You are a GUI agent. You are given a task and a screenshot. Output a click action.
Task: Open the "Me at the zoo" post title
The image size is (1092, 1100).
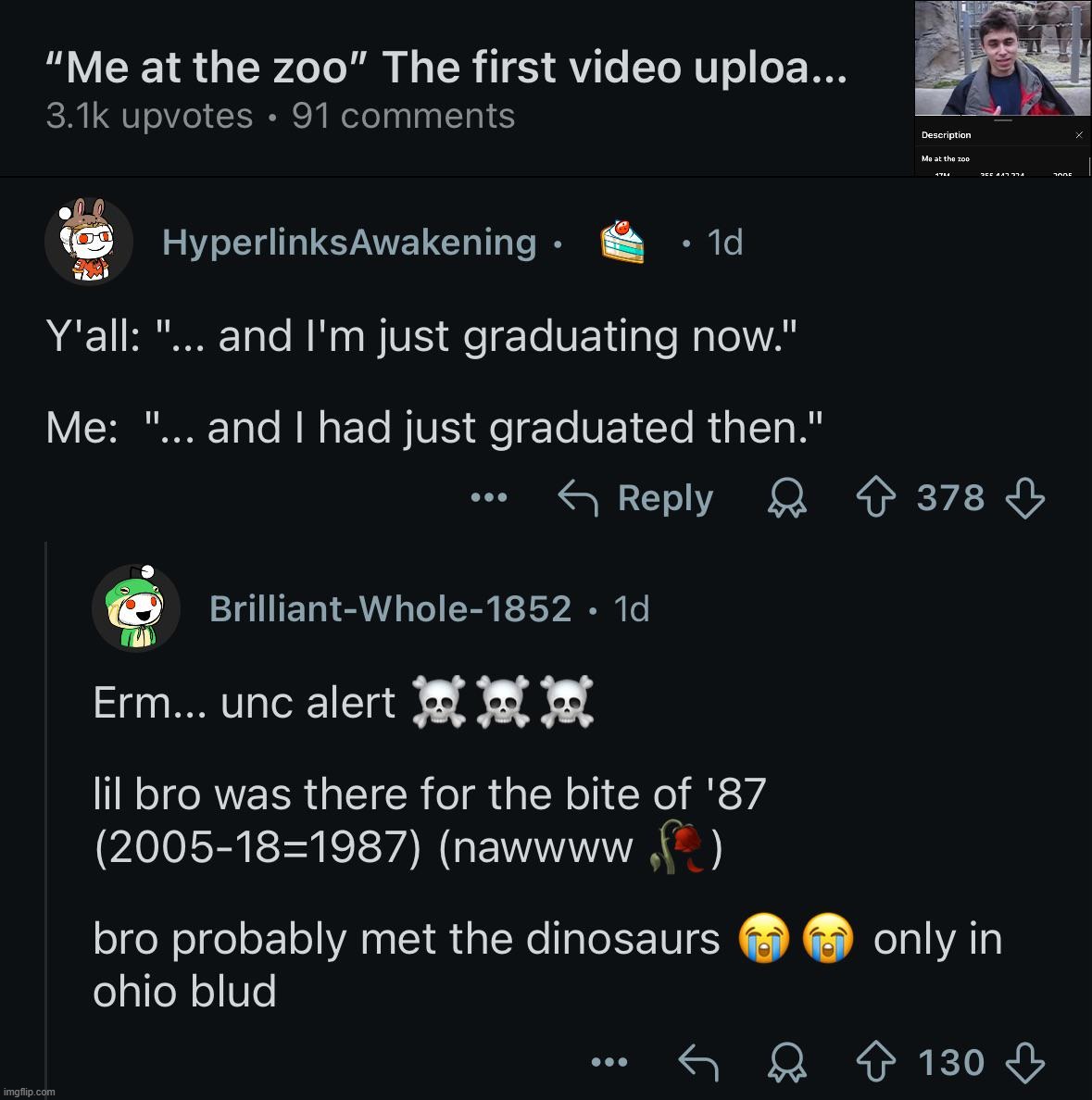(x=446, y=67)
